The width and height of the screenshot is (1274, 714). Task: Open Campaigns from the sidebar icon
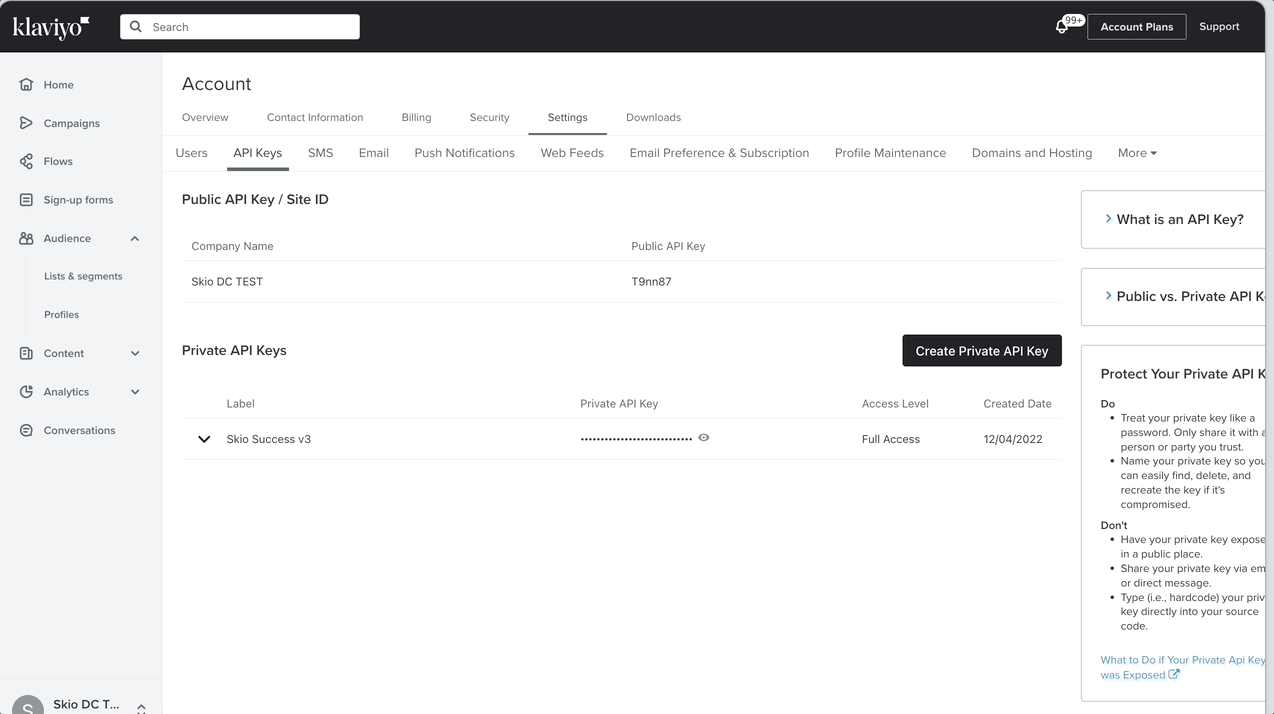(26, 123)
